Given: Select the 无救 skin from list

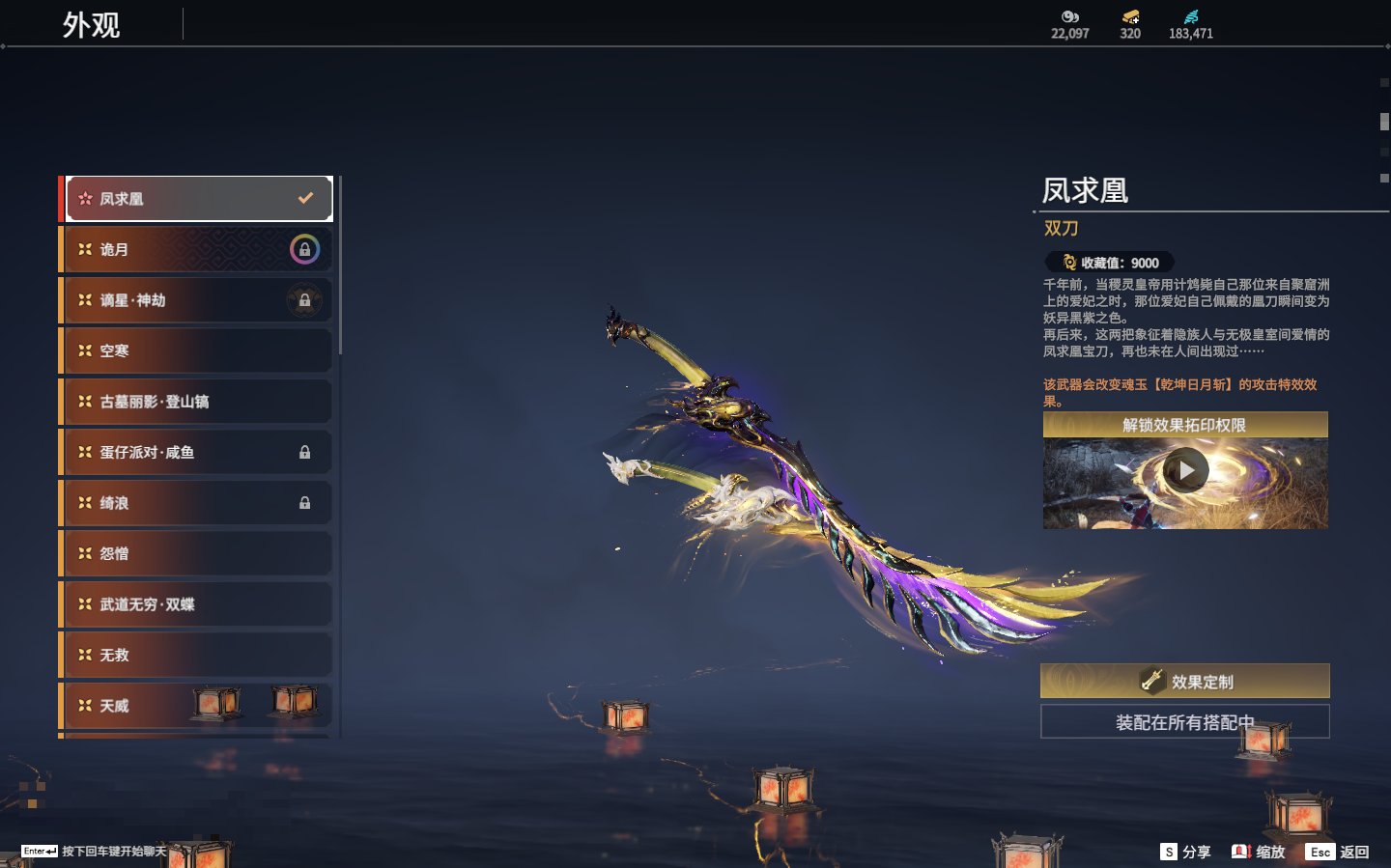Looking at the screenshot, I should coord(196,655).
